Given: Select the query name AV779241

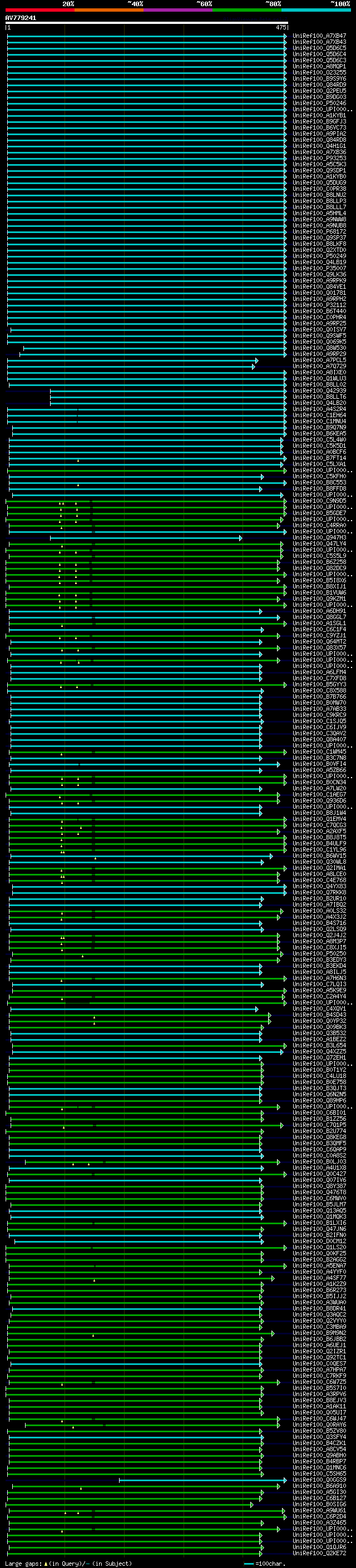Looking at the screenshot, I should (x=21, y=18).
